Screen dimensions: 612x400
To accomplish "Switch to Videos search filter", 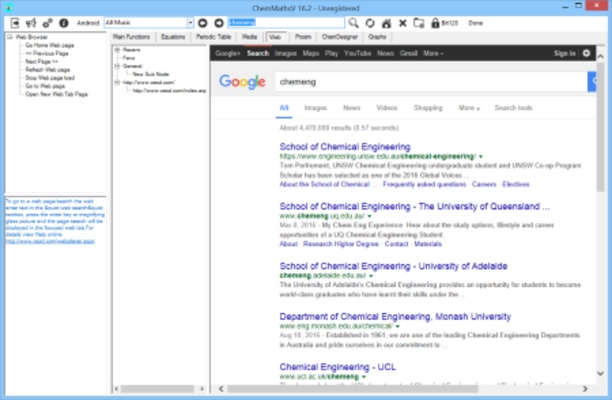I will [x=387, y=108].
